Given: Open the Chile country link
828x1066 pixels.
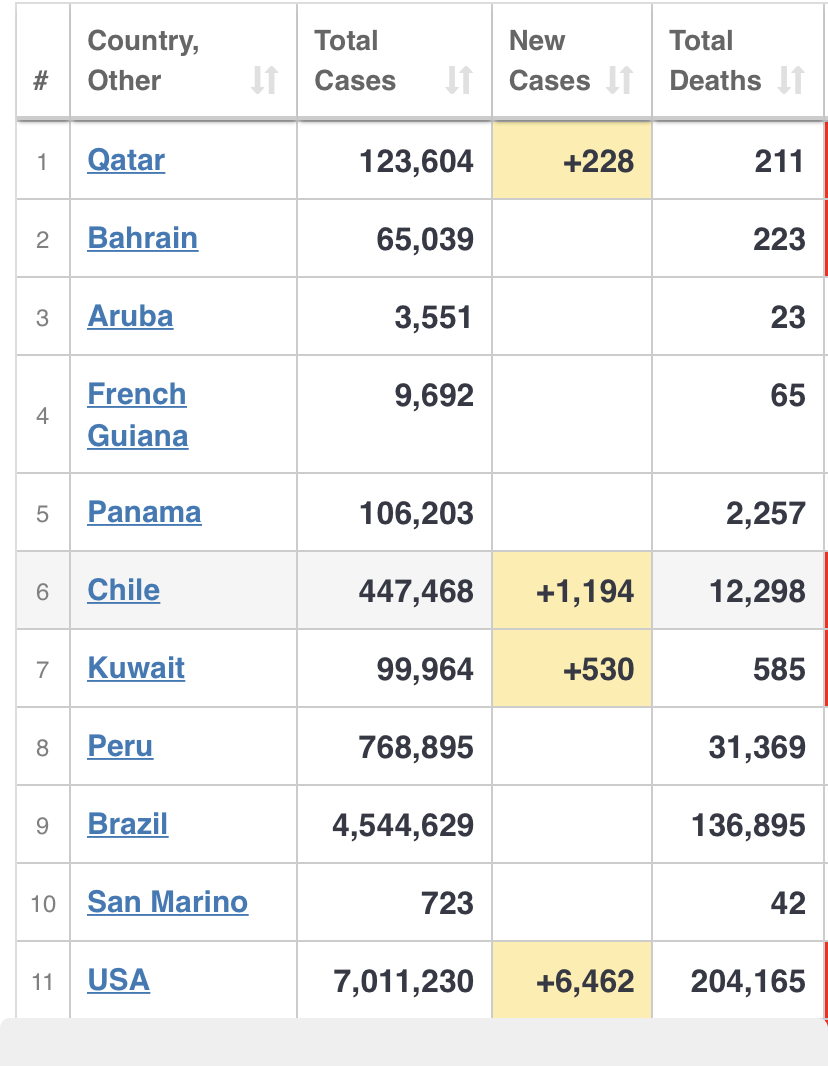Looking at the screenshot, I should click(x=123, y=590).
